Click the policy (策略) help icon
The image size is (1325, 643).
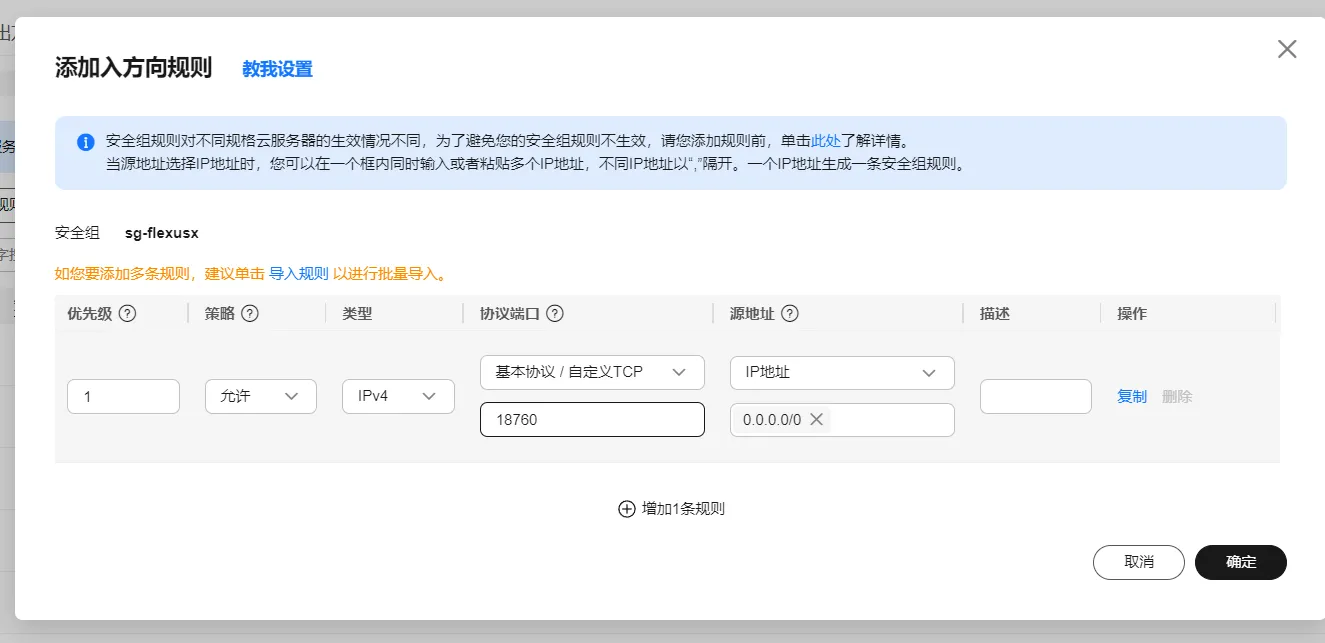(x=250, y=313)
